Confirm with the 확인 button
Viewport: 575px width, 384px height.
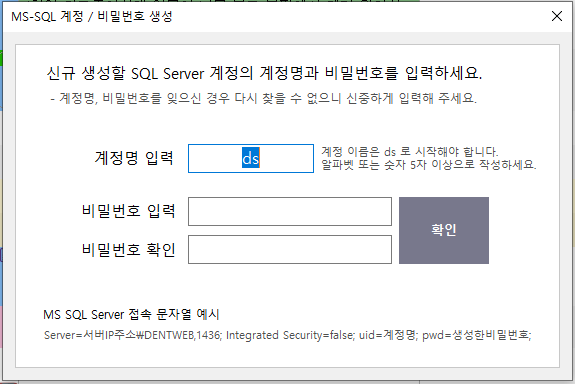pos(444,230)
